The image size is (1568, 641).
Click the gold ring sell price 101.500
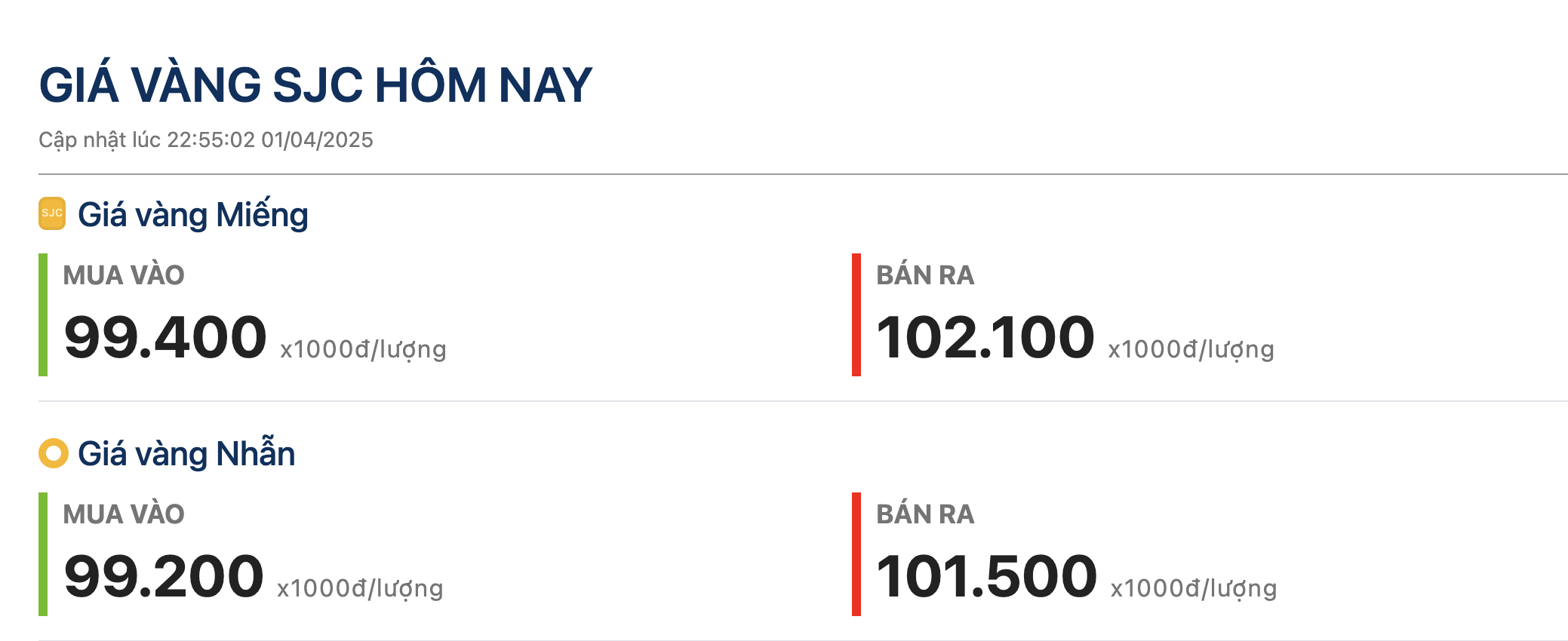pyautogui.click(x=986, y=576)
